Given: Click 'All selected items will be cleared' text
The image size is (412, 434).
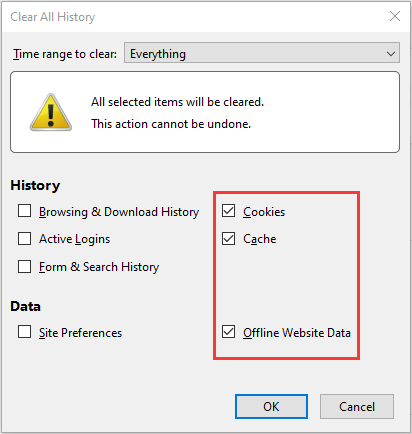Looking at the screenshot, I should click(178, 102).
